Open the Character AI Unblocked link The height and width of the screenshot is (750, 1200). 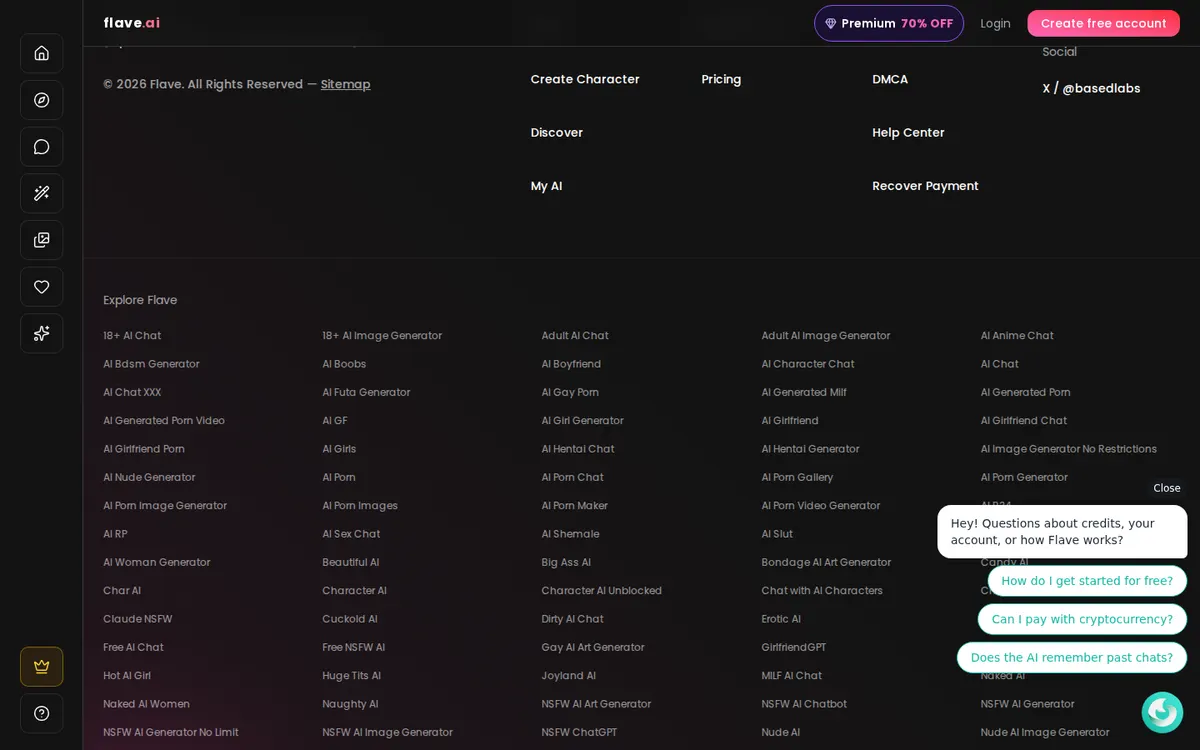tap(602, 591)
